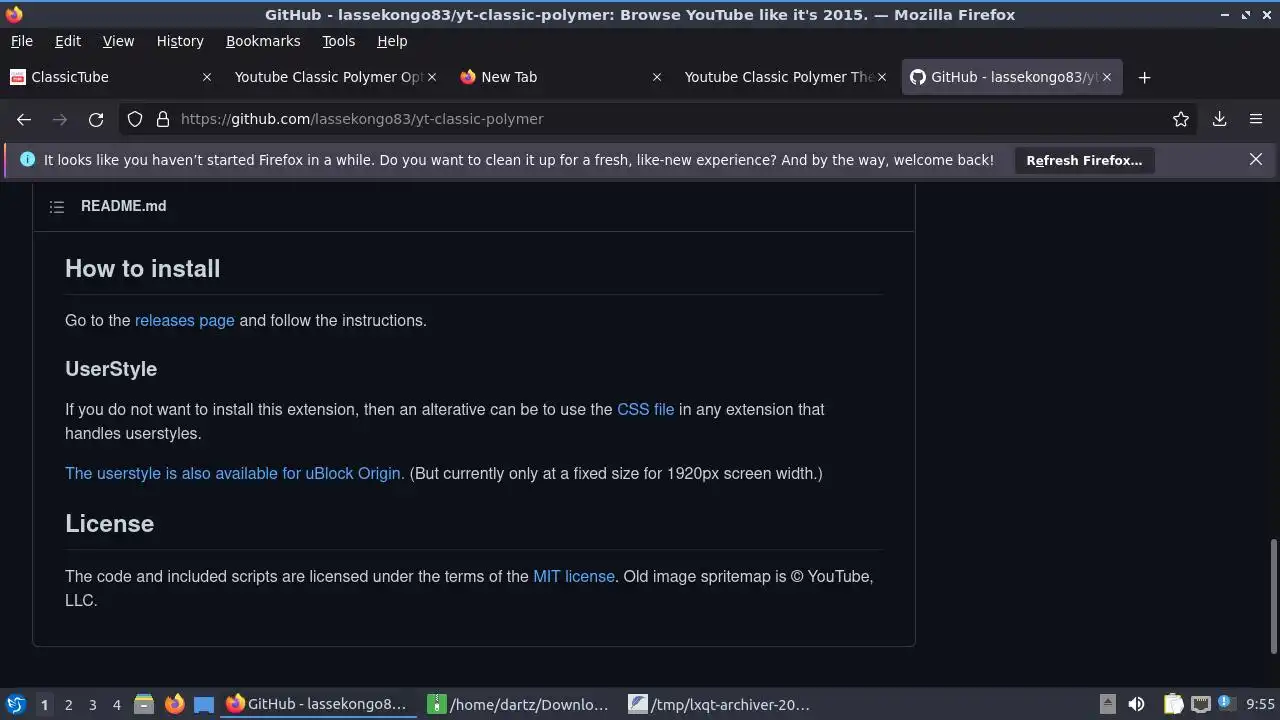Image resolution: width=1280 pixels, height=720 pixels.
Task: Switch to virtual desktop 2
Action: [68, 704]
